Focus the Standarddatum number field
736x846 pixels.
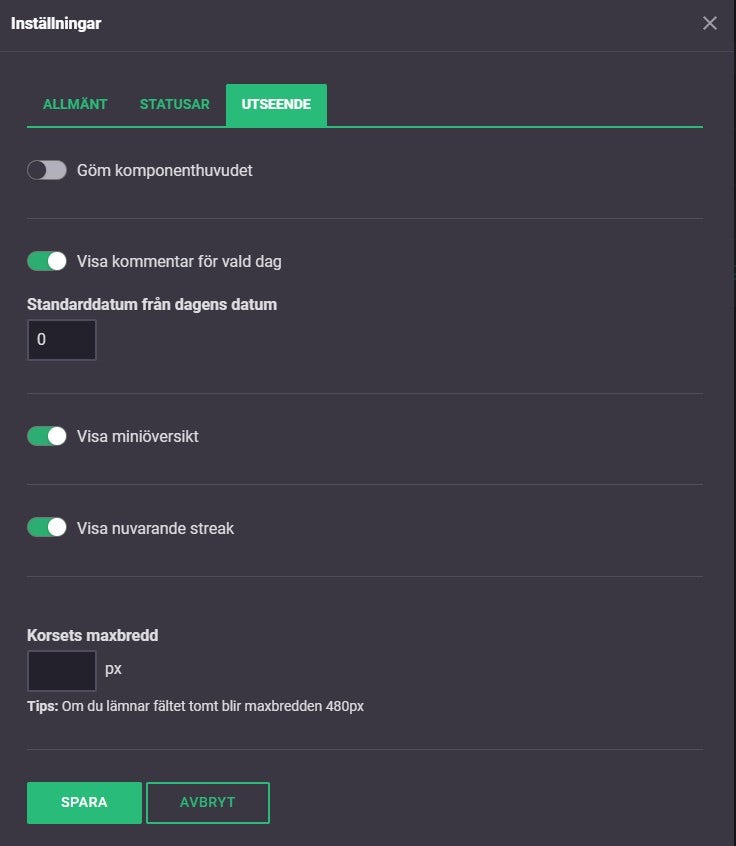click(x=61, y=340)
